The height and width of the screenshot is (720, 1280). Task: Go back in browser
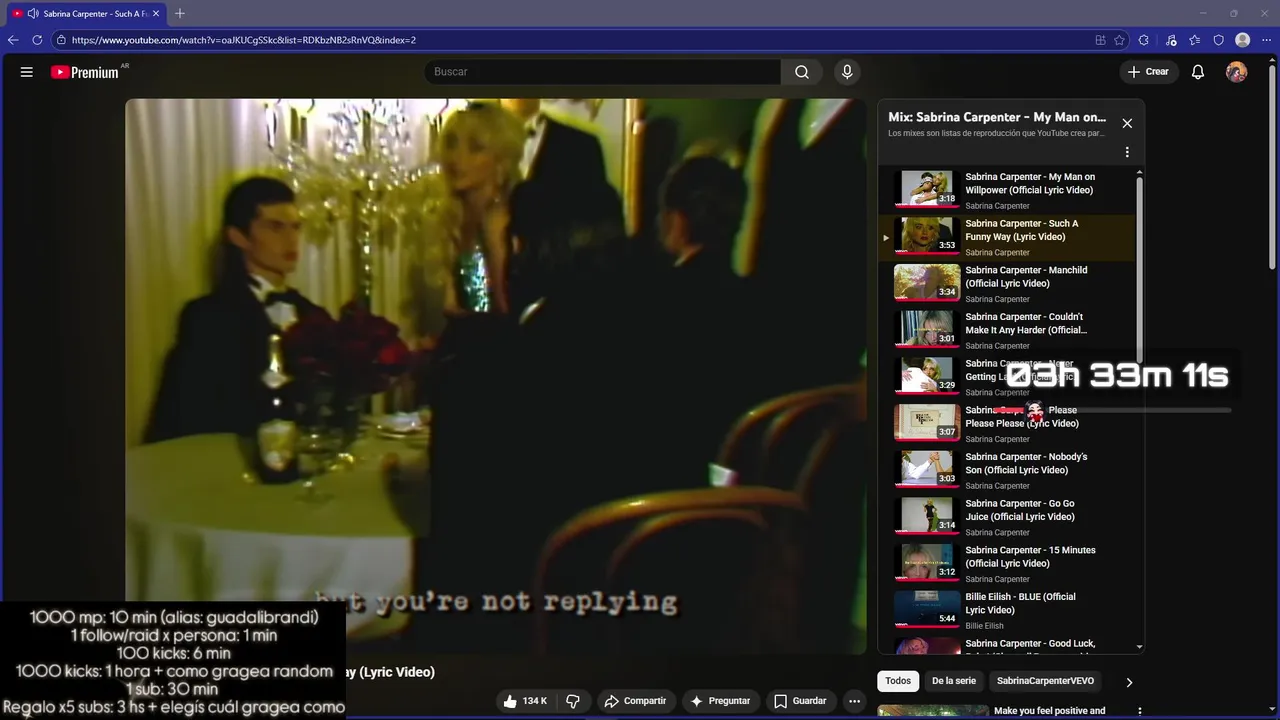point(13,40)
